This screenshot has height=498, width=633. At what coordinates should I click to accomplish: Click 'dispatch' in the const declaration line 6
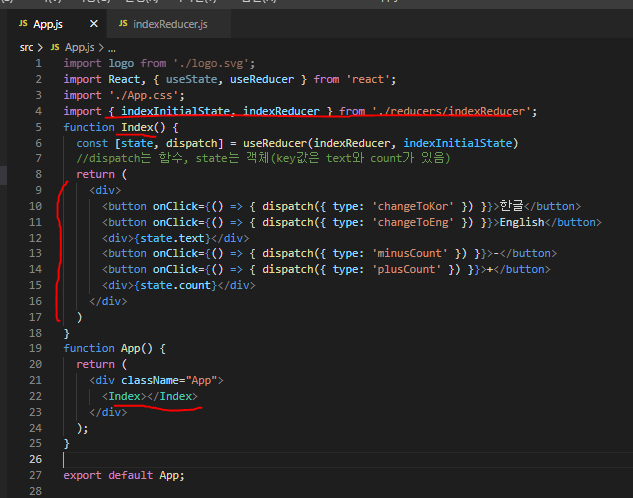coord(192,143)
